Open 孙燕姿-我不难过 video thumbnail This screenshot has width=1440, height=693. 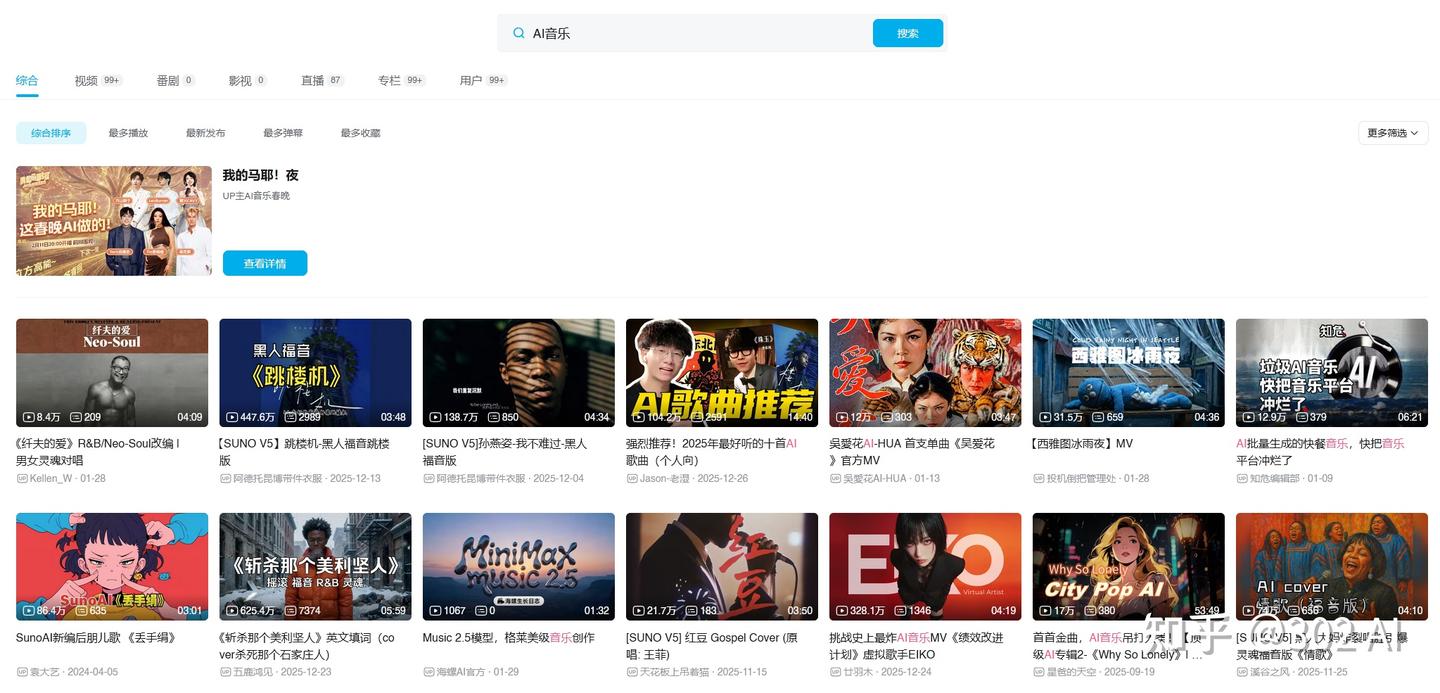(x=519, y=373)
